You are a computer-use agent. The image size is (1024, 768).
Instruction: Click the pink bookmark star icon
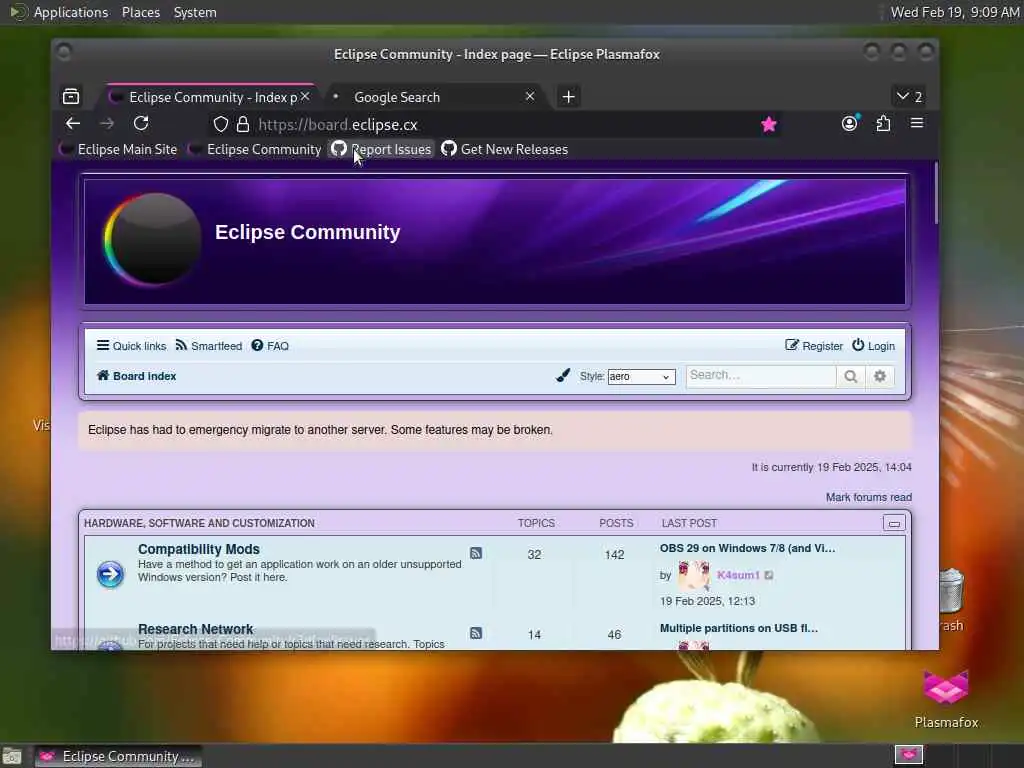tap(769, 124)
